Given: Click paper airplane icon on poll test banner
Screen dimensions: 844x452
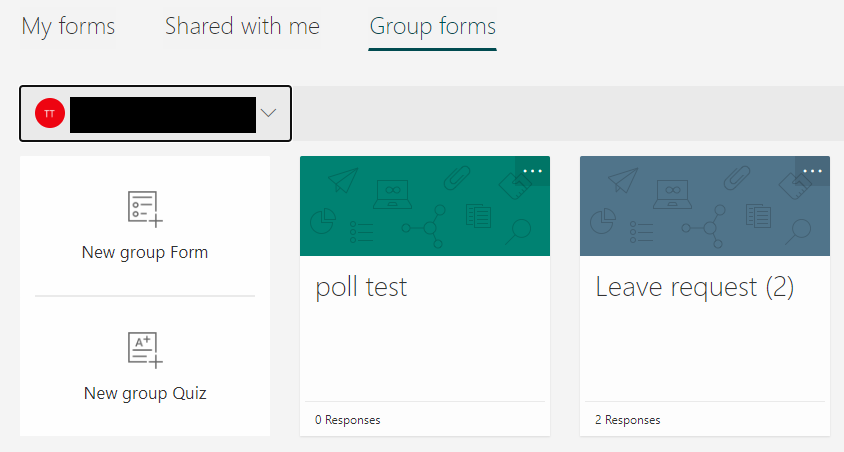Looking at the screenshot, I should coord(342,180).
